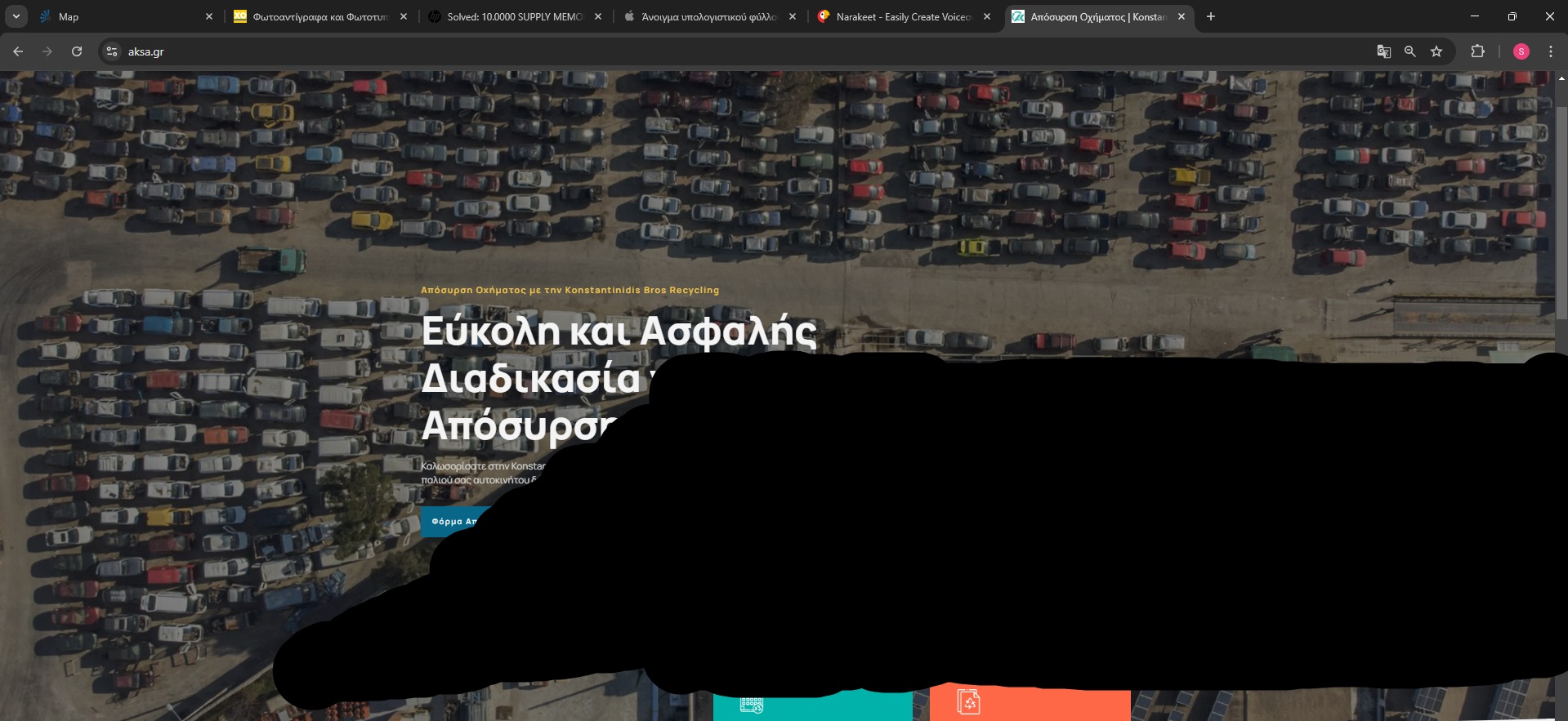
Task: Click the Narakeet tab favicon
Action: (824, 16)
